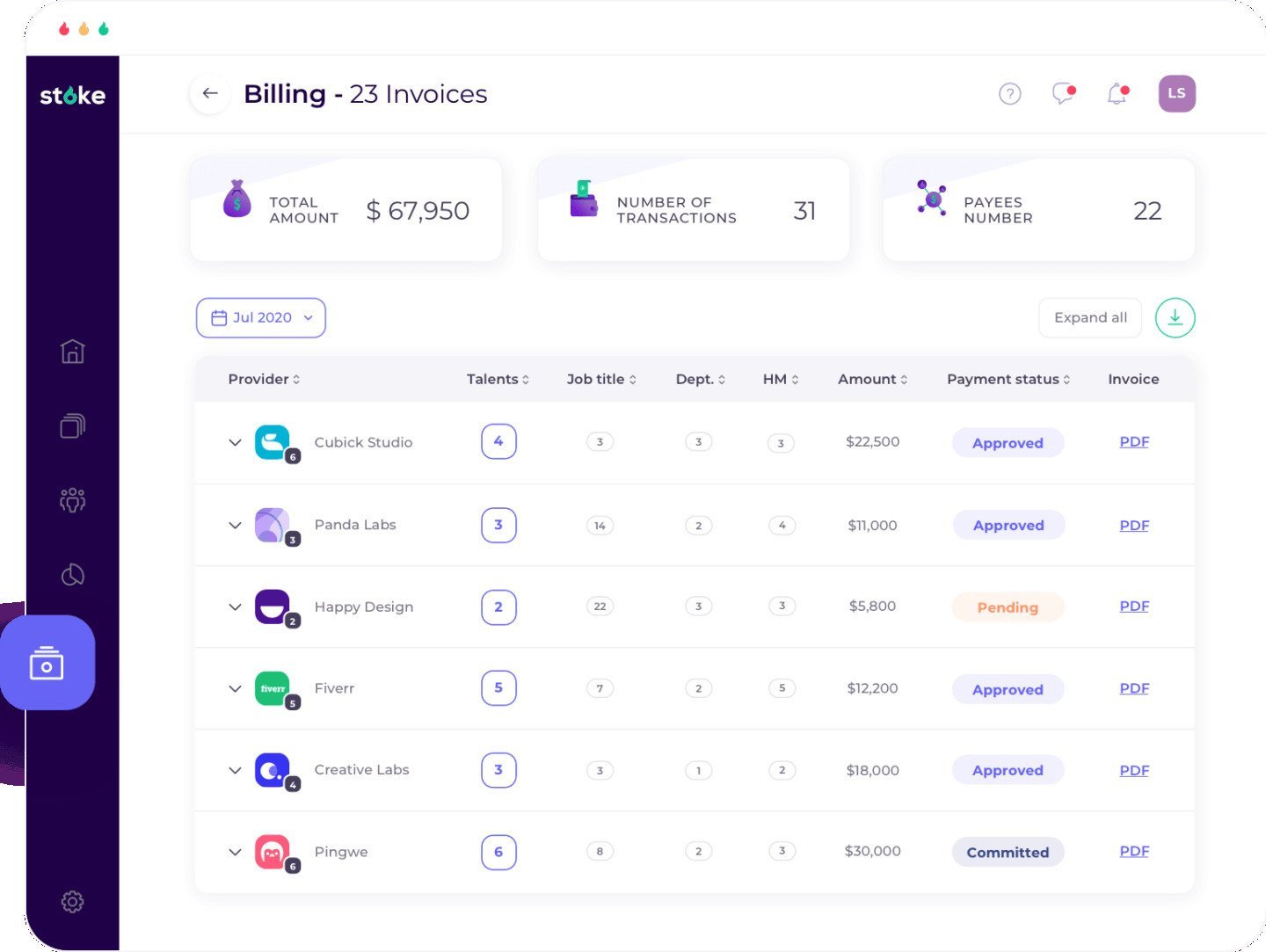The width and height of the screenshot is (1266, 952).
Task: Open the talent team sidebar icon
Action: (72, 500)
